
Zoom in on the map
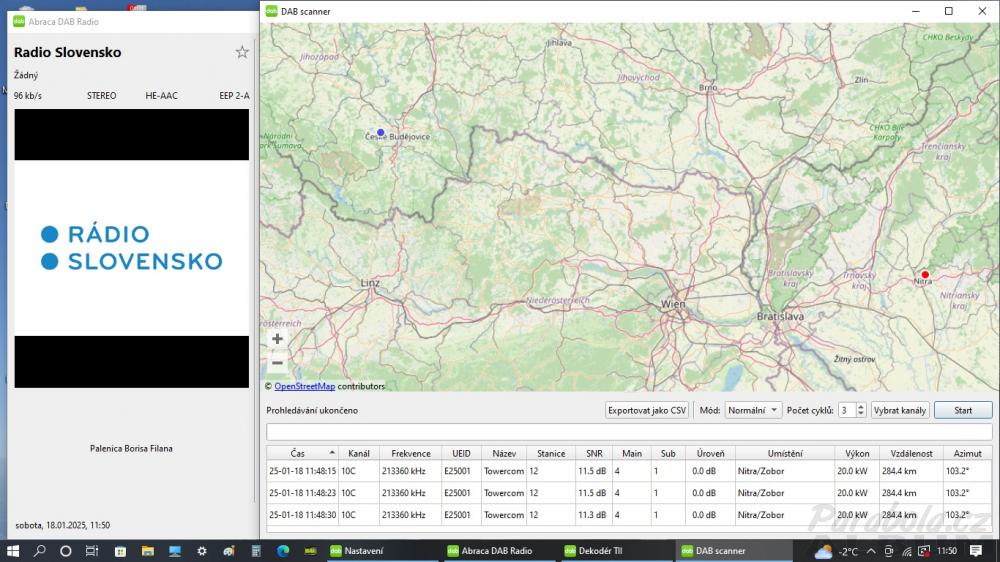pyautogui.click(x=277, y=339)
